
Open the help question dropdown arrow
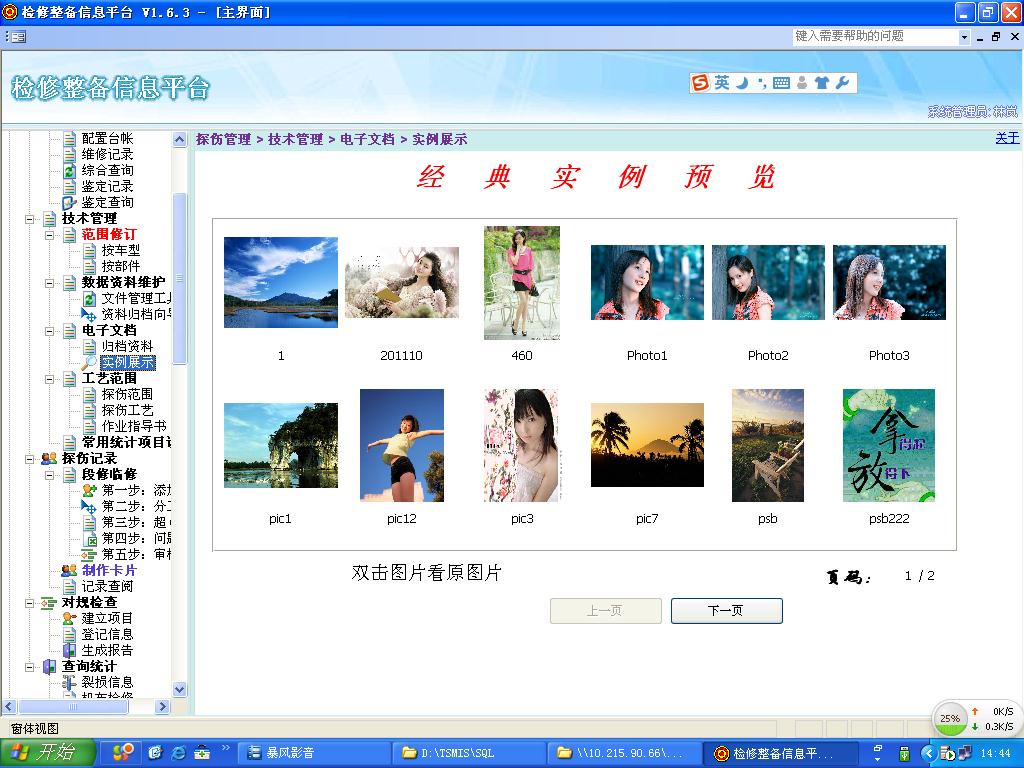(x=965, y=37)
